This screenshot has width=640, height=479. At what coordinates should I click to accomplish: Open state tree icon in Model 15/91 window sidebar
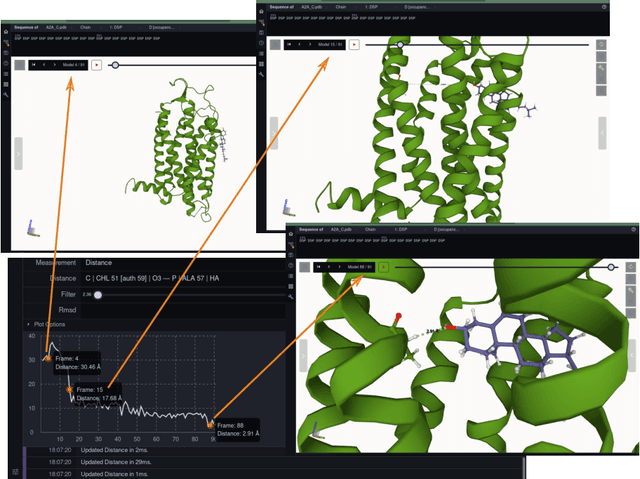[261, 22]
